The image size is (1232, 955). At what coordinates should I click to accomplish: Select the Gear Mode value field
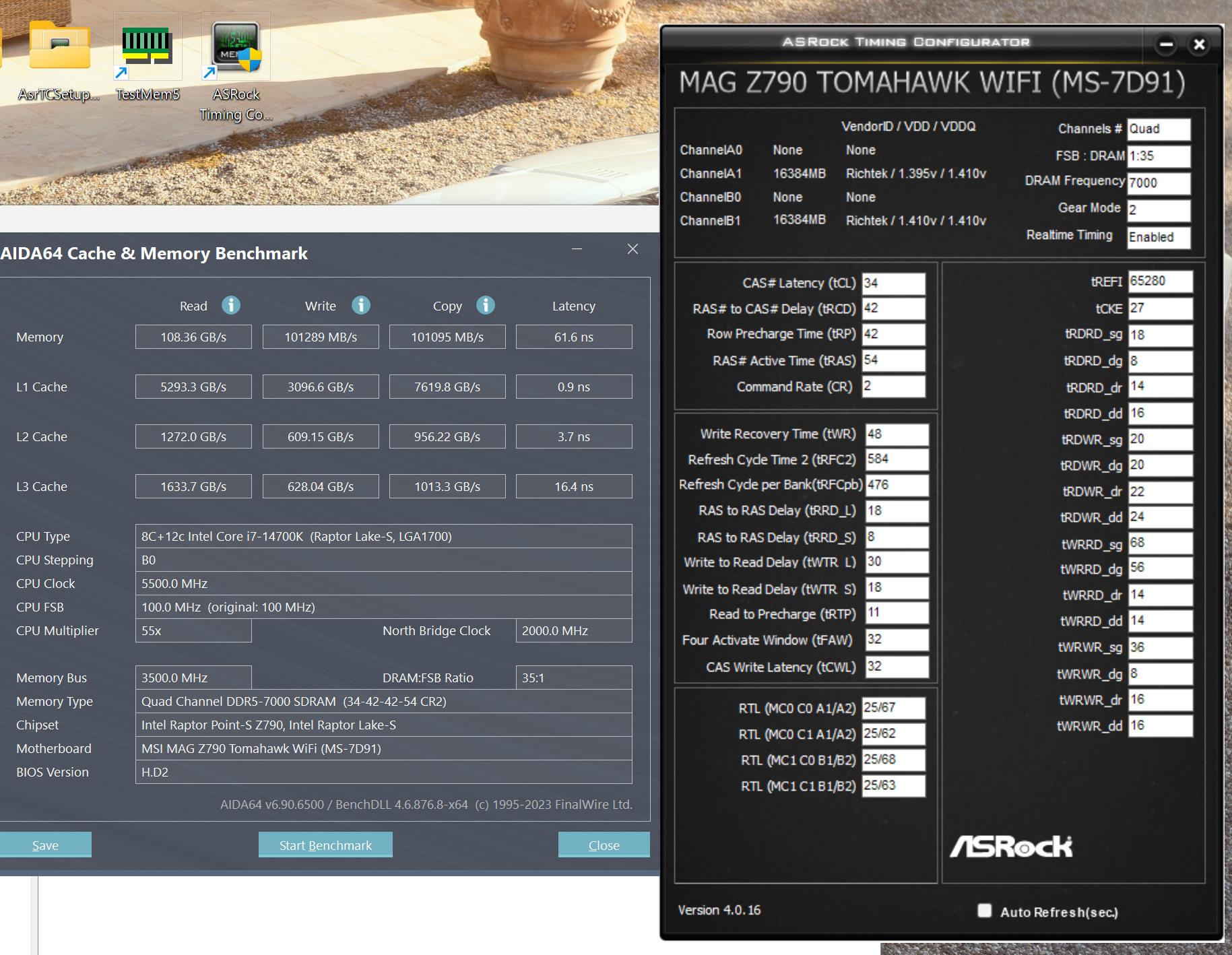(1159, 209)
